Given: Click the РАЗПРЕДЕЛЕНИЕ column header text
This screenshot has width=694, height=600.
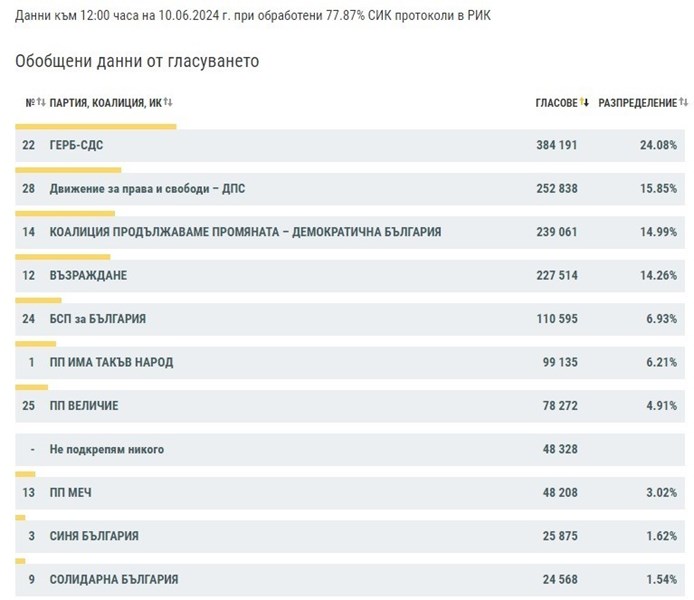Looking at the screenshot, I should [x=637, y=102].
